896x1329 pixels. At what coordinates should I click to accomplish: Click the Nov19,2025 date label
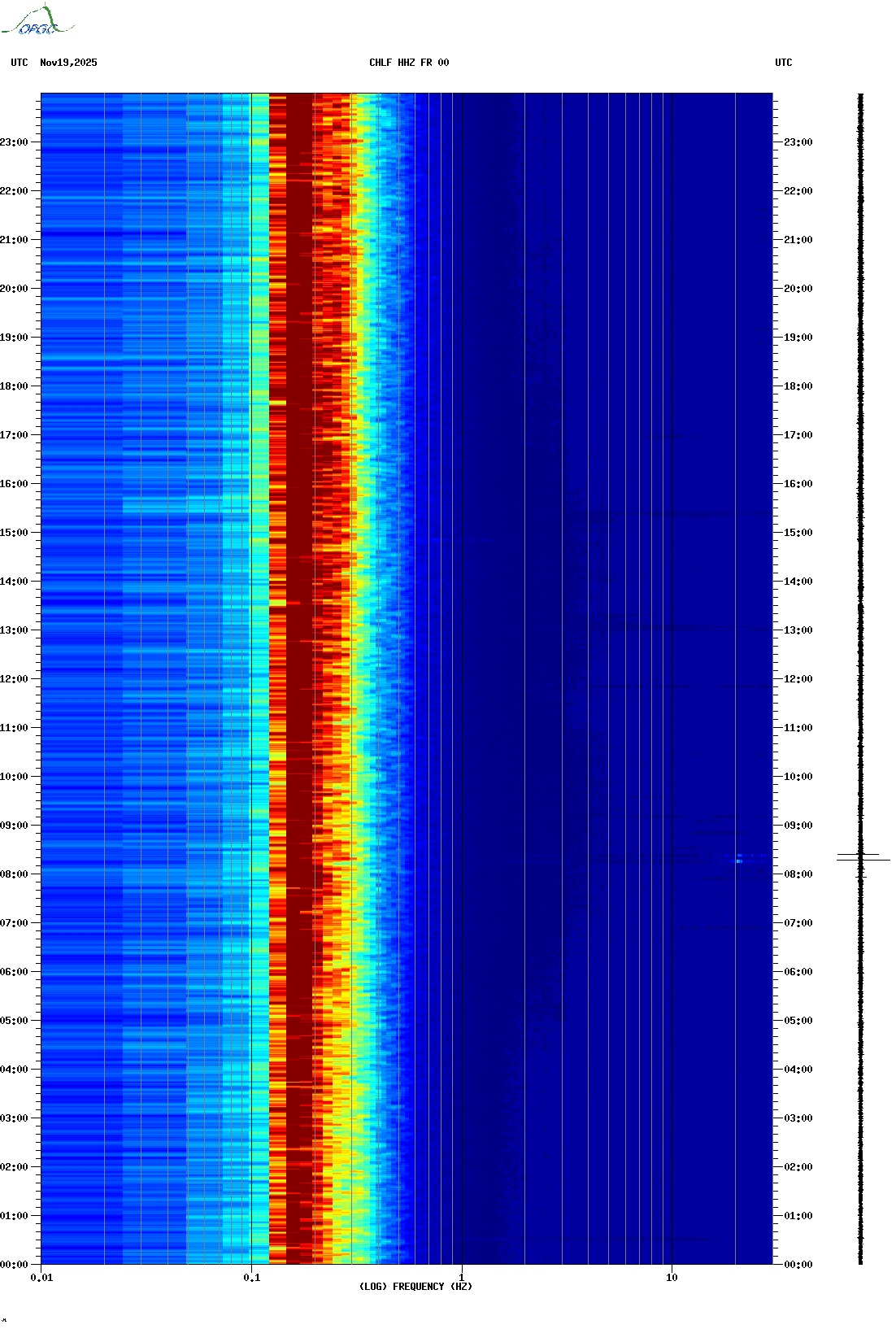(68, 63)
